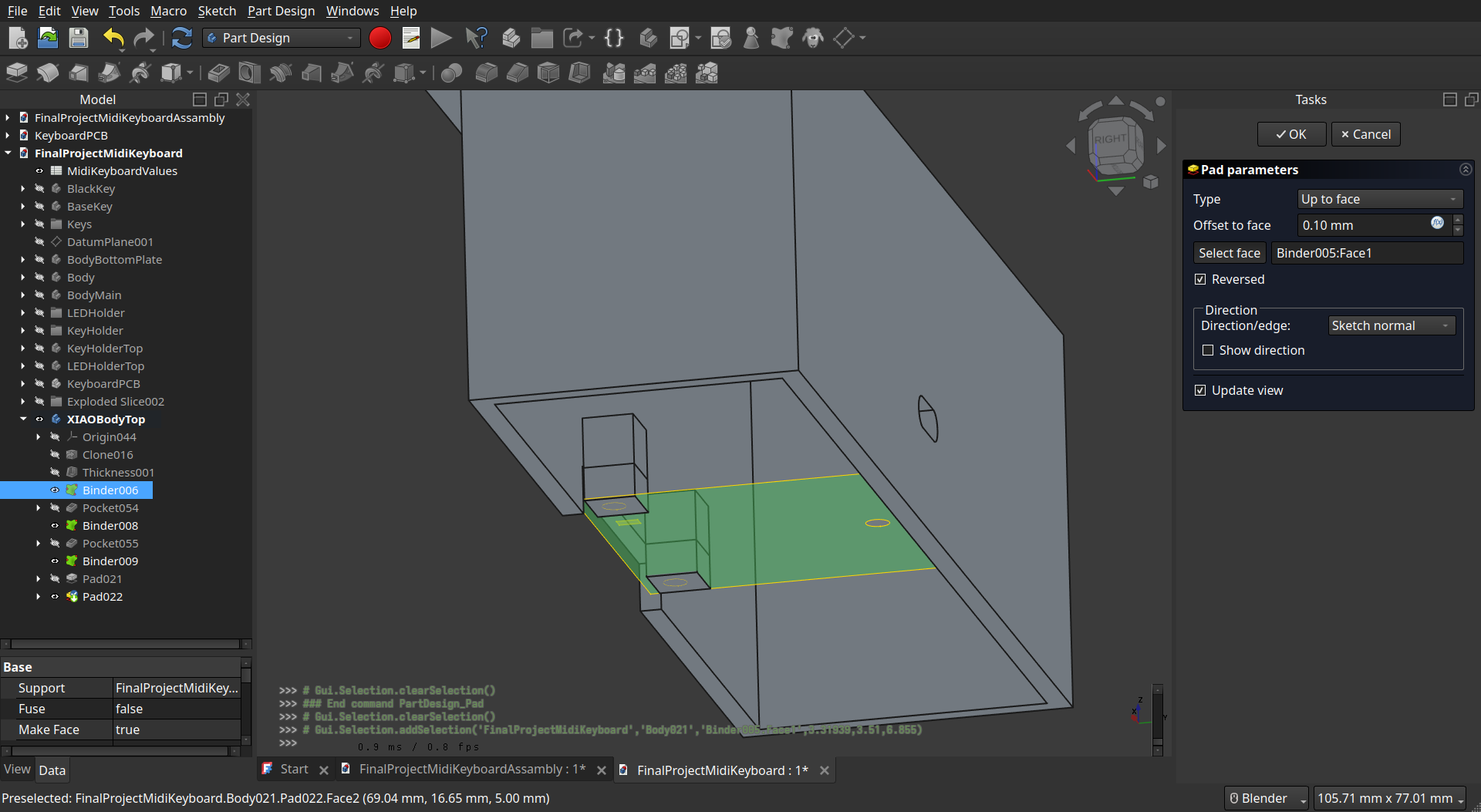Viewport: 1481px width, 812px height.
Task: Select the Chamfer tool
Action: [x=517, y=73]
